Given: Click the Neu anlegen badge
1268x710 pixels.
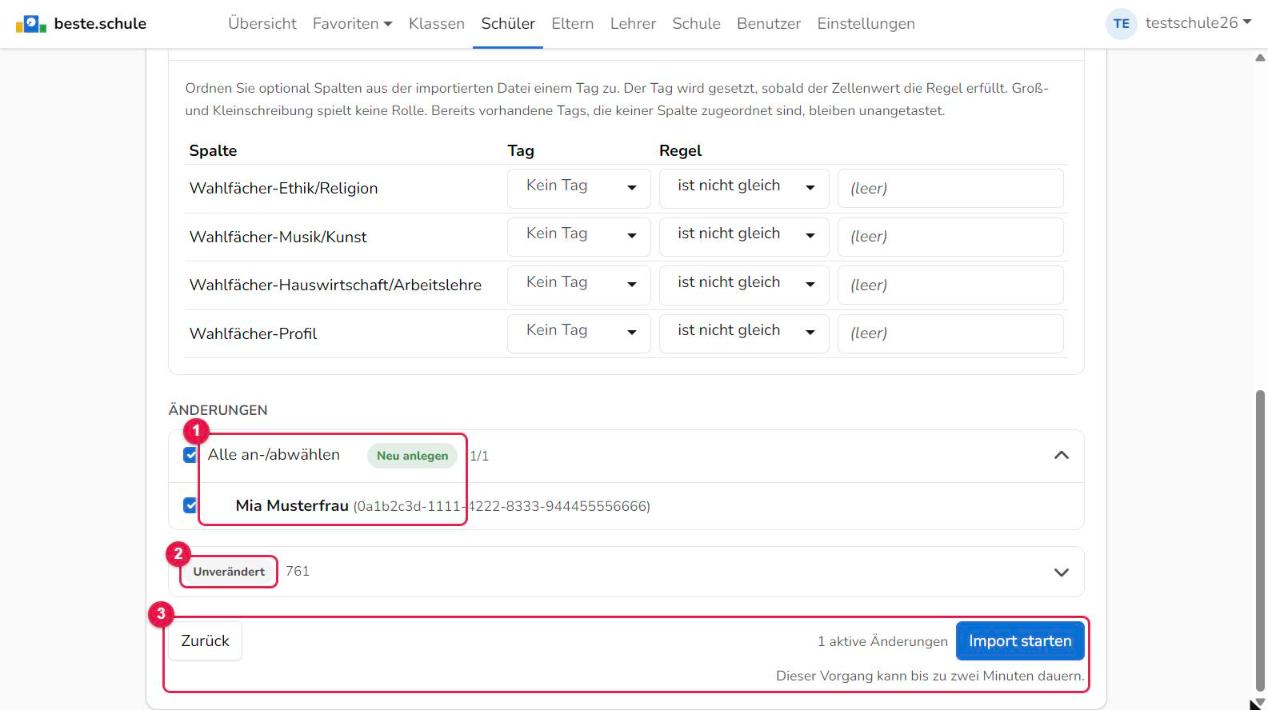Looking at the screenshot, I should click(412, 456).
